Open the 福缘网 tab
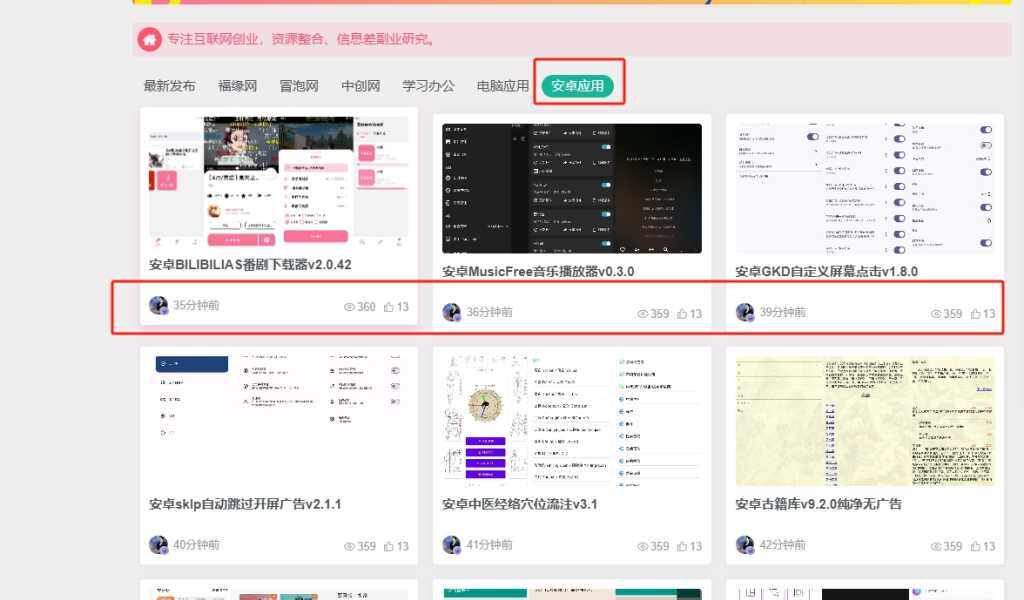 [237, 86]
